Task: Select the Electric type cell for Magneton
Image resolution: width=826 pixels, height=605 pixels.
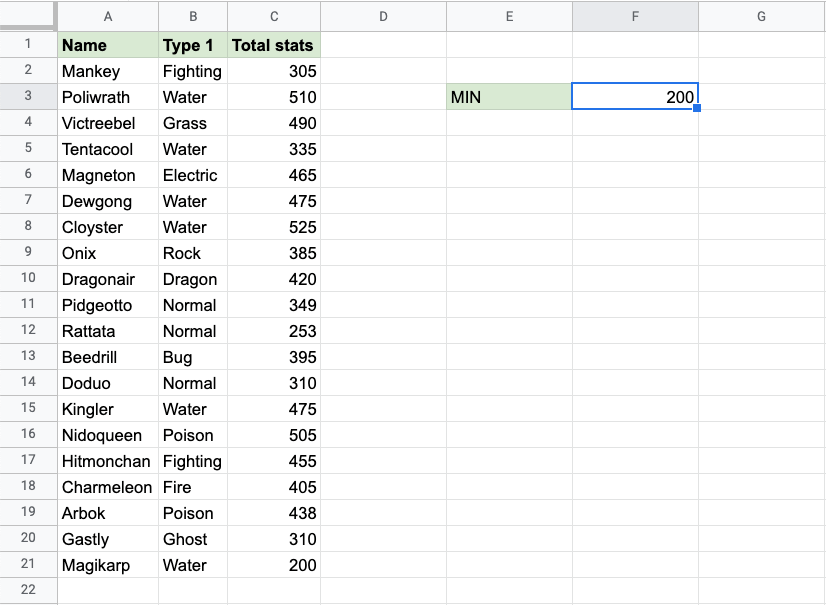Action: [x=193, y=175]
